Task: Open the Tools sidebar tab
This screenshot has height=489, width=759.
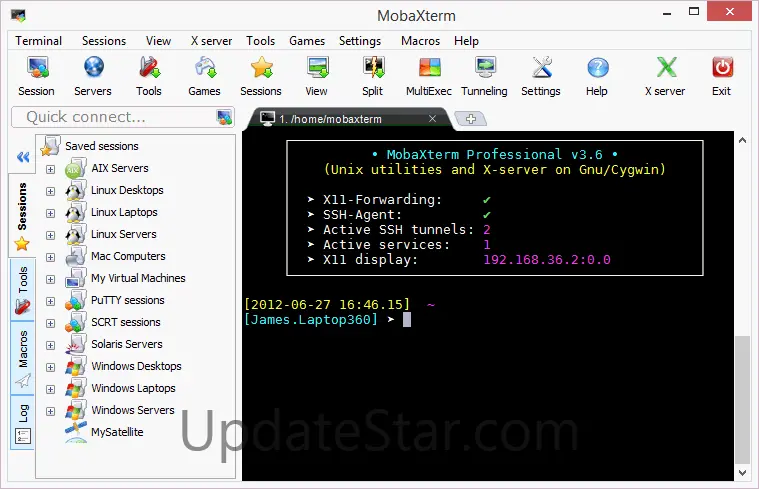Action: pos(22,290)
